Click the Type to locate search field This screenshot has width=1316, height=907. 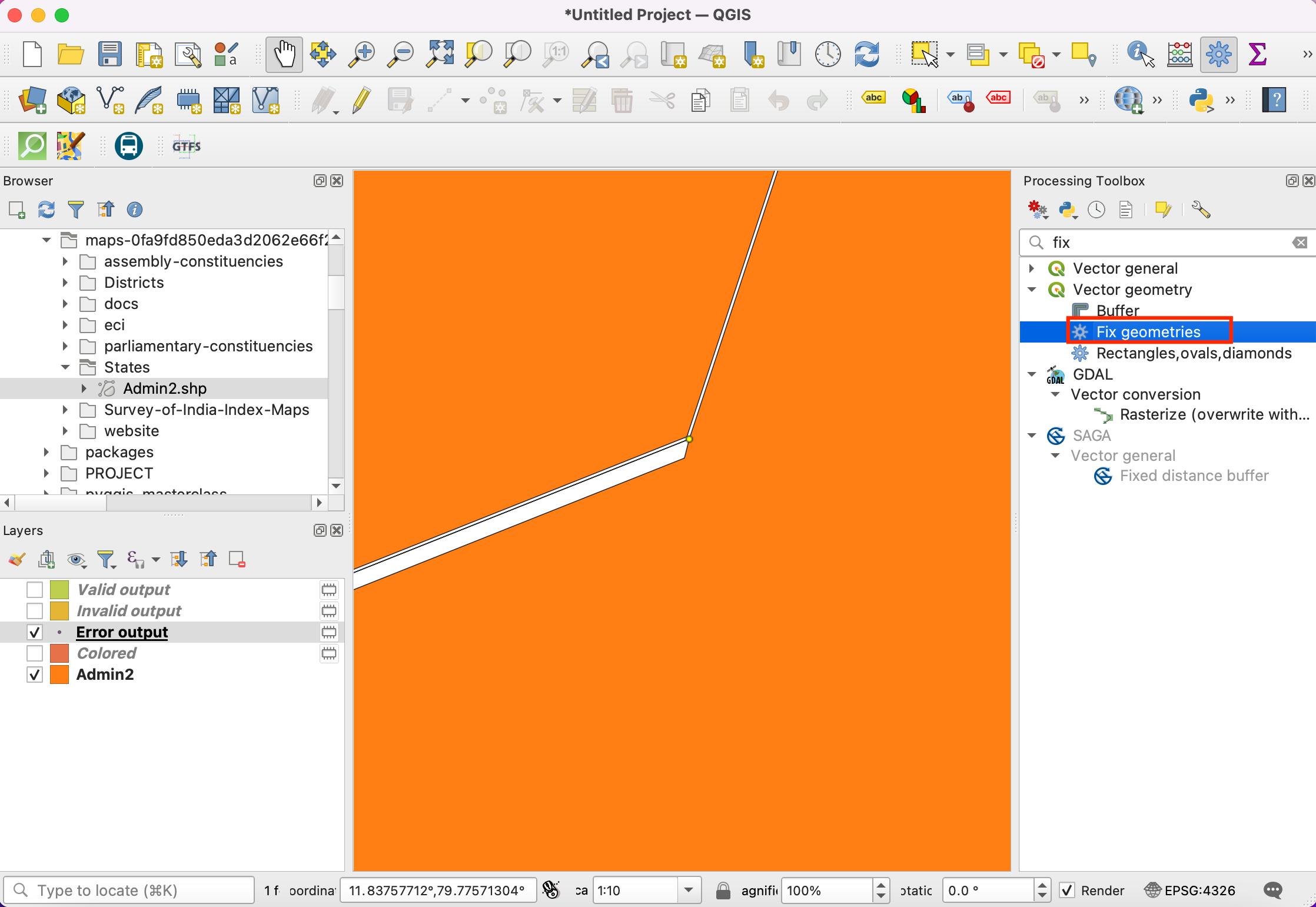pyautogui.click(x=129, y=891)
